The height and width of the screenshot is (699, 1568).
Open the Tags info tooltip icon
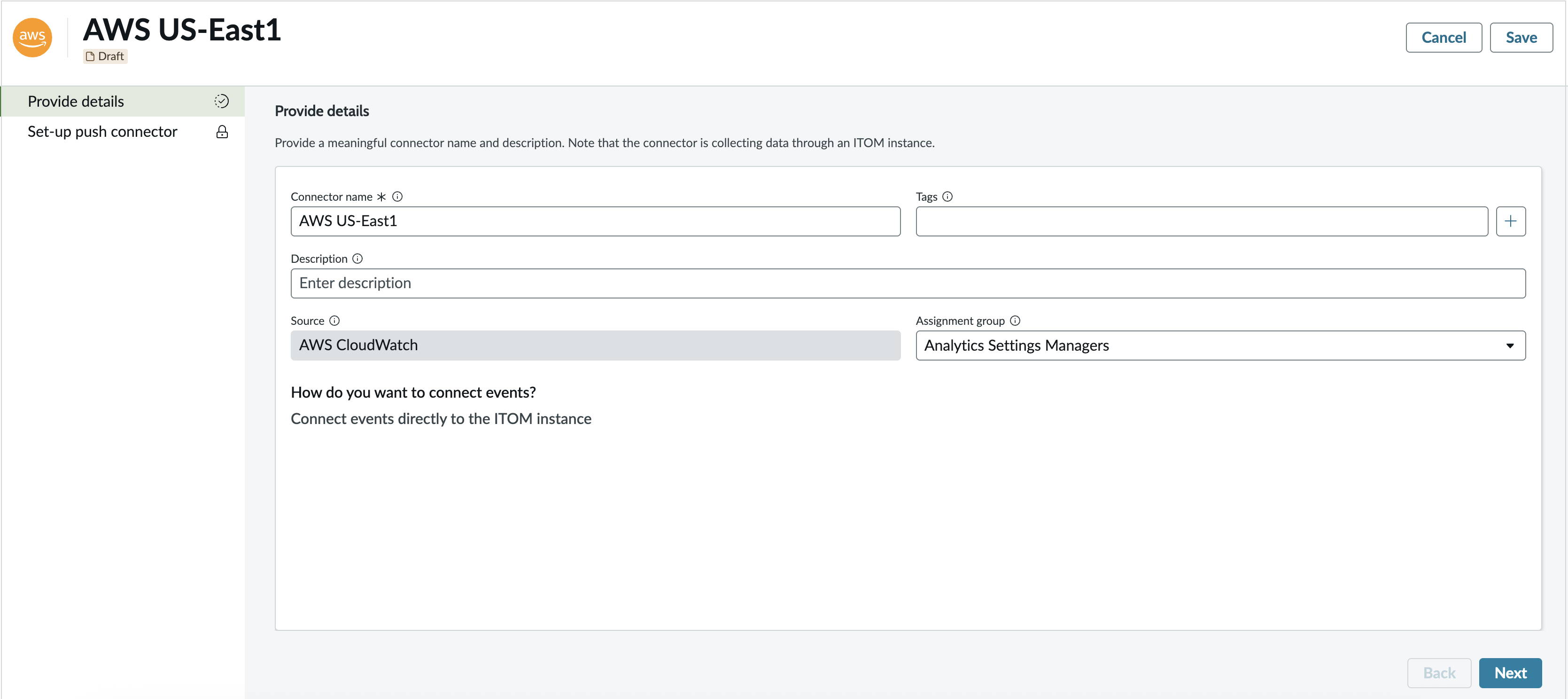(x=947, y=196)
